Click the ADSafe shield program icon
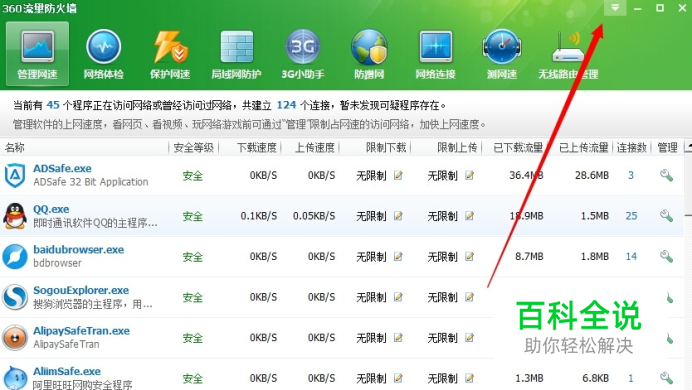 coord(15,175)
